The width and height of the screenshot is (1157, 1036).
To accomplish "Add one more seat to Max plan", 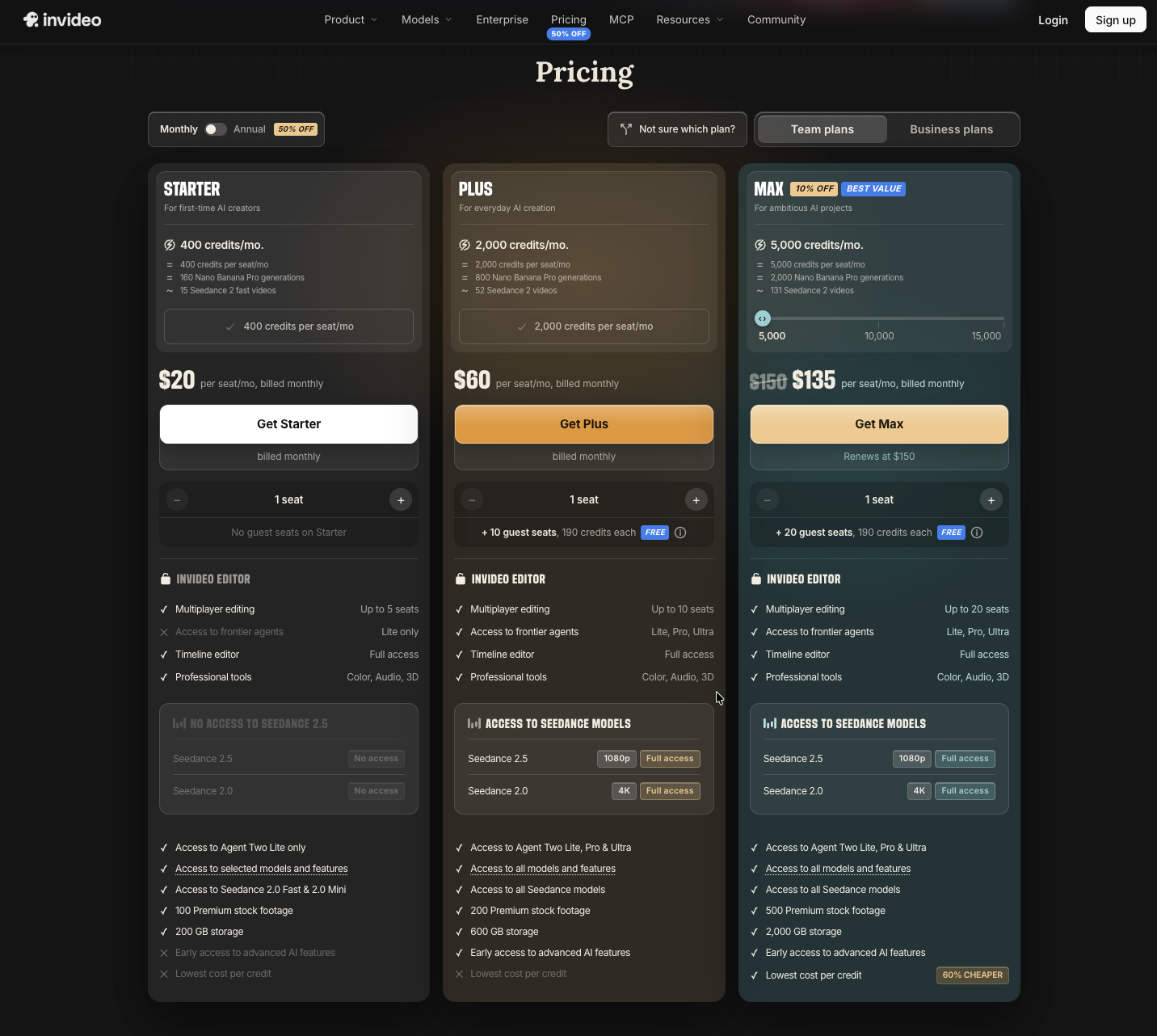I will coord(991,500).
